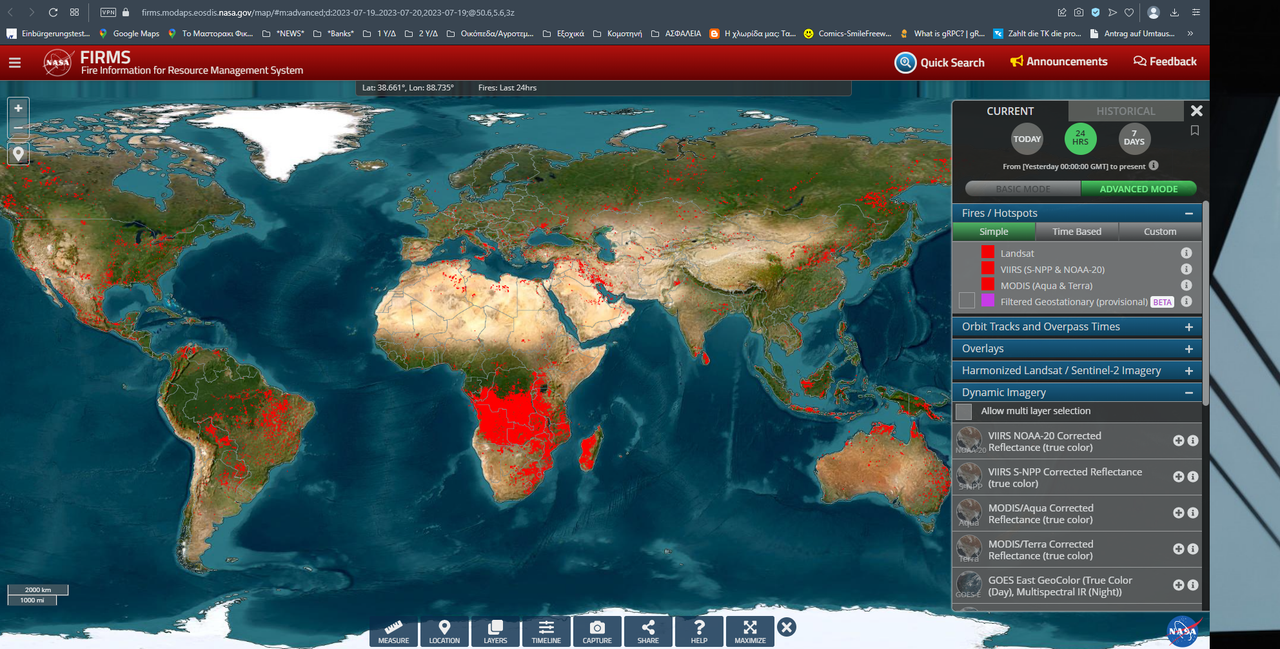The image size is (1280, 649).
Task: Add VIIRS NOAA-20 Corrected Reflectance layer
Action: click(x=1179, y=441)
